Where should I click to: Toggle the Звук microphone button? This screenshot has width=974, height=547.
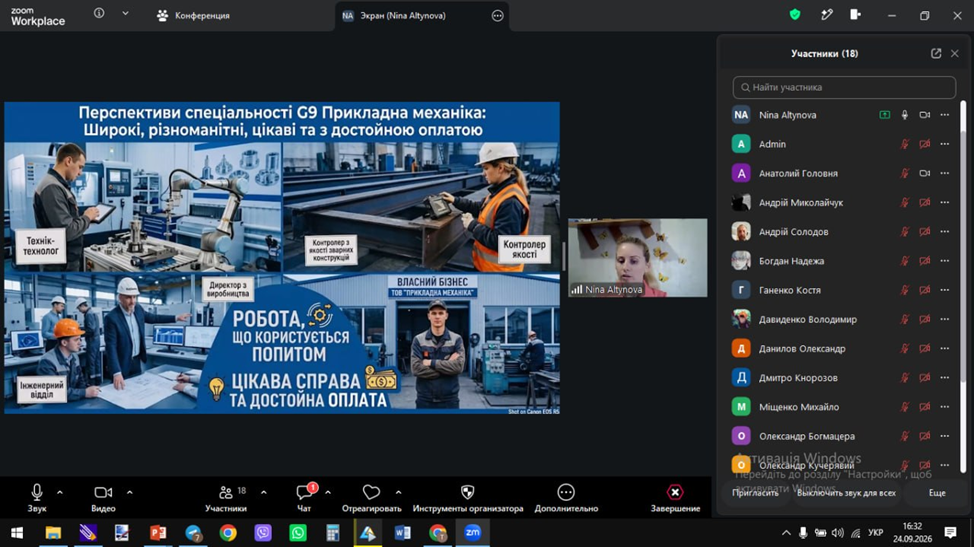(x=37, y=498)
